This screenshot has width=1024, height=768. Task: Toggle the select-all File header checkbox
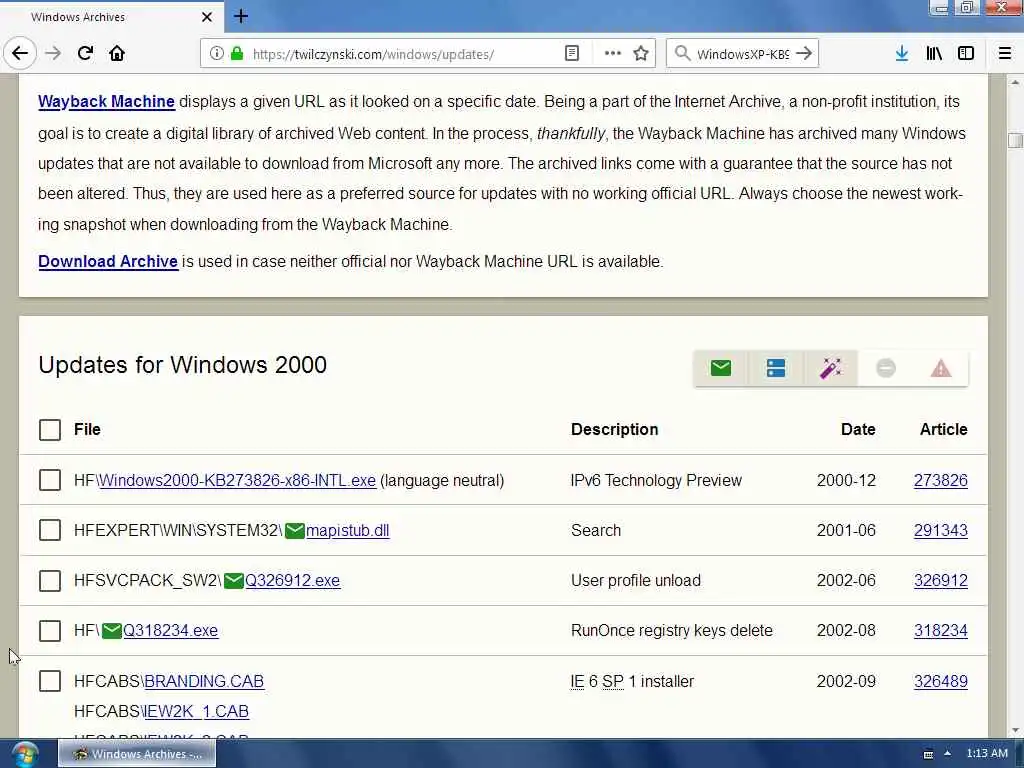click(50, 430)
